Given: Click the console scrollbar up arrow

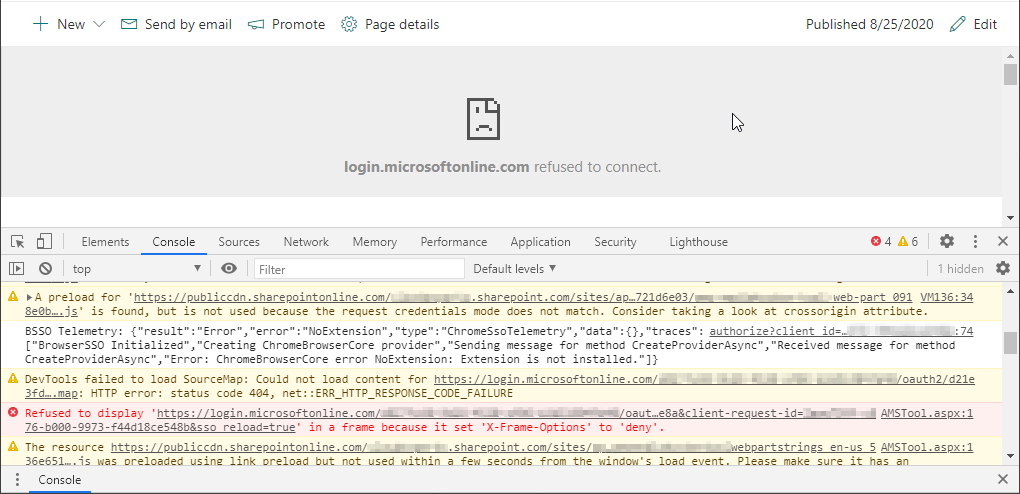Looking at the screenshot, I should [x=1010, y=292].
